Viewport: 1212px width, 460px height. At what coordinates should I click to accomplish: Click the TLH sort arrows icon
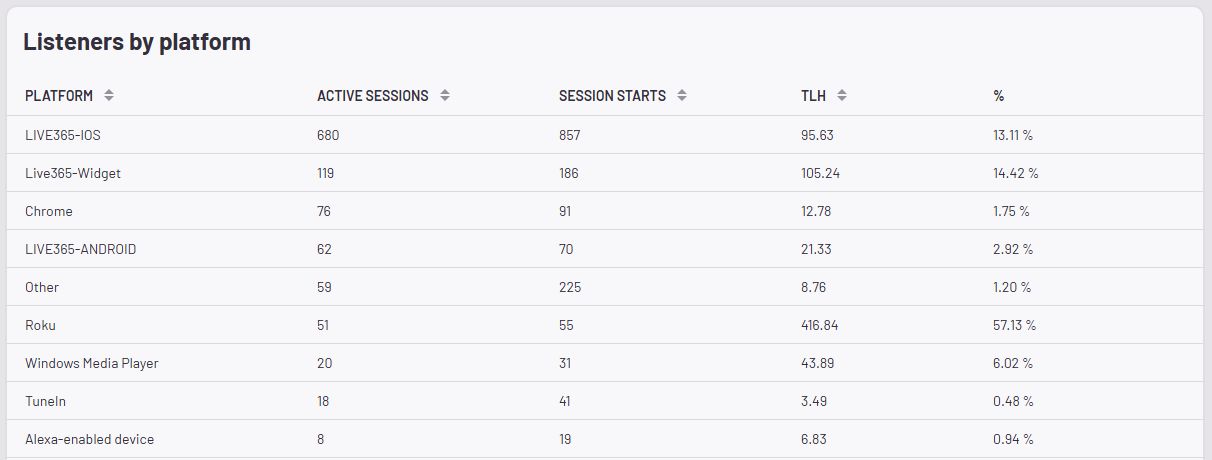pyautogui.click(x=842, y=96)
